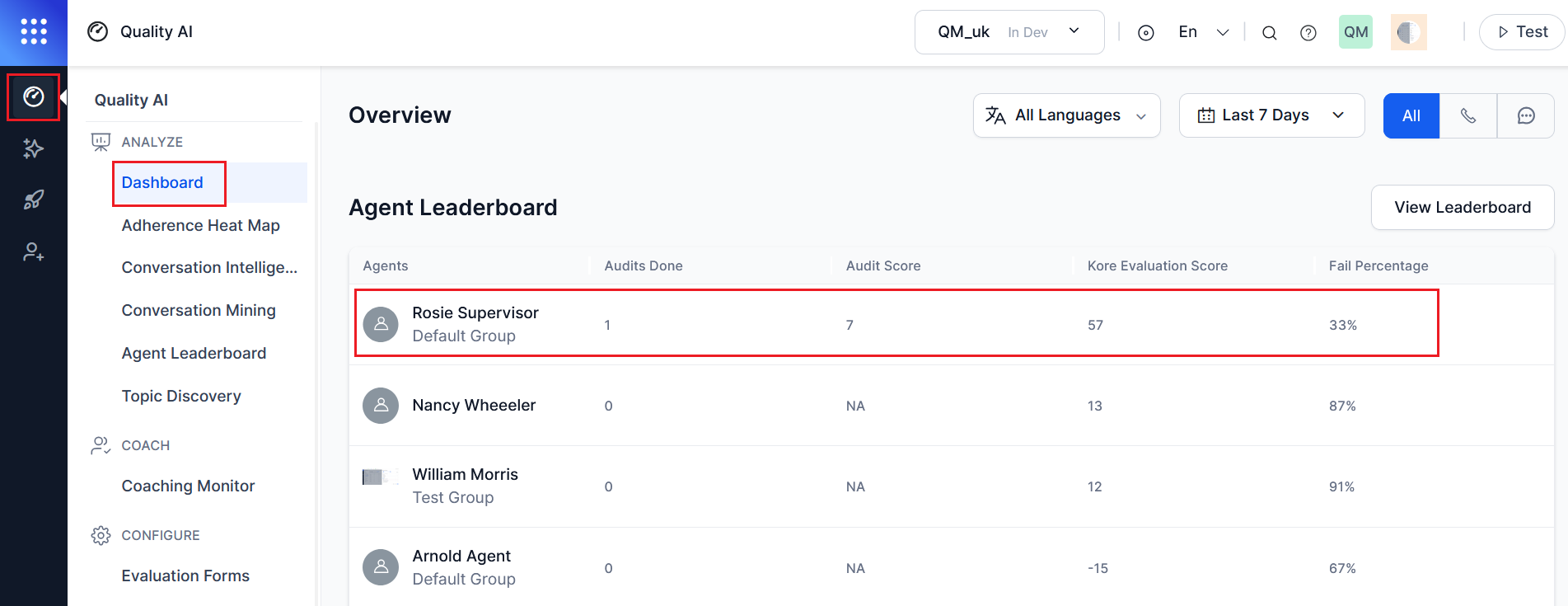
Task: Open the app launcher grid icon
Action: coord(34,31)
